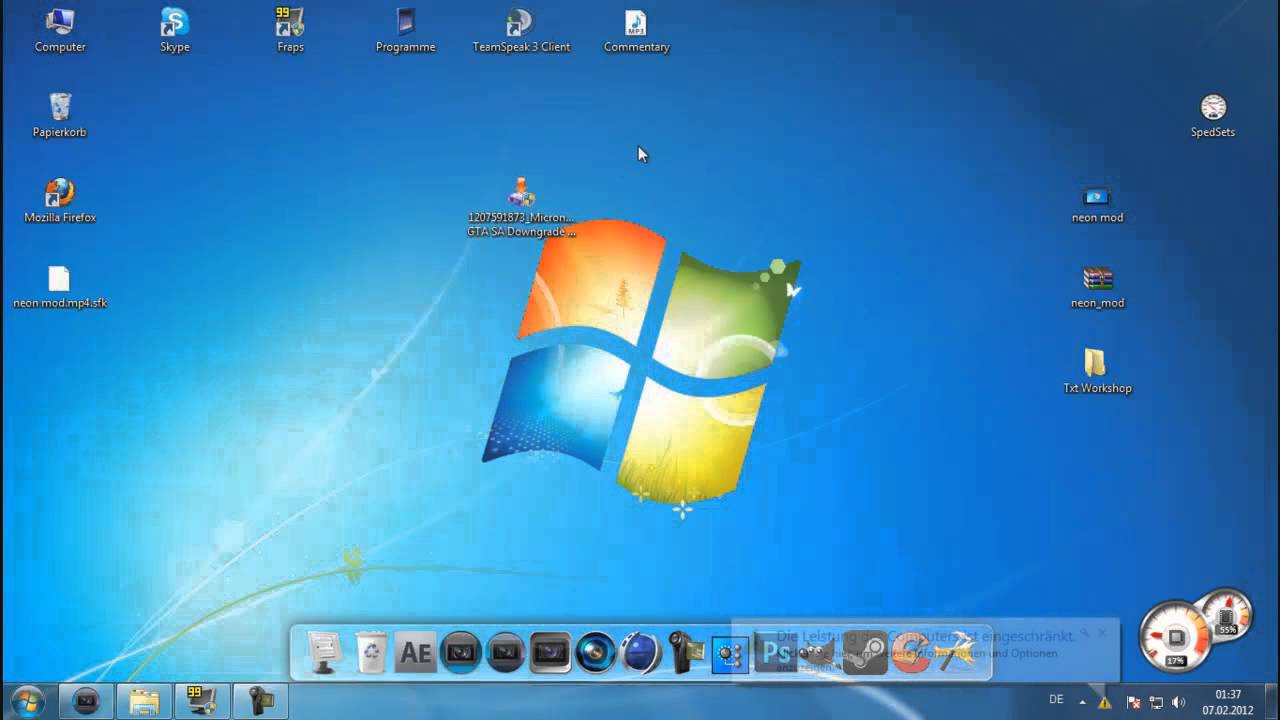The height and width of the screenshot is (720, 1280).
Task: Open the neon_mod WinRAR archive
Action: point(1097,286)
